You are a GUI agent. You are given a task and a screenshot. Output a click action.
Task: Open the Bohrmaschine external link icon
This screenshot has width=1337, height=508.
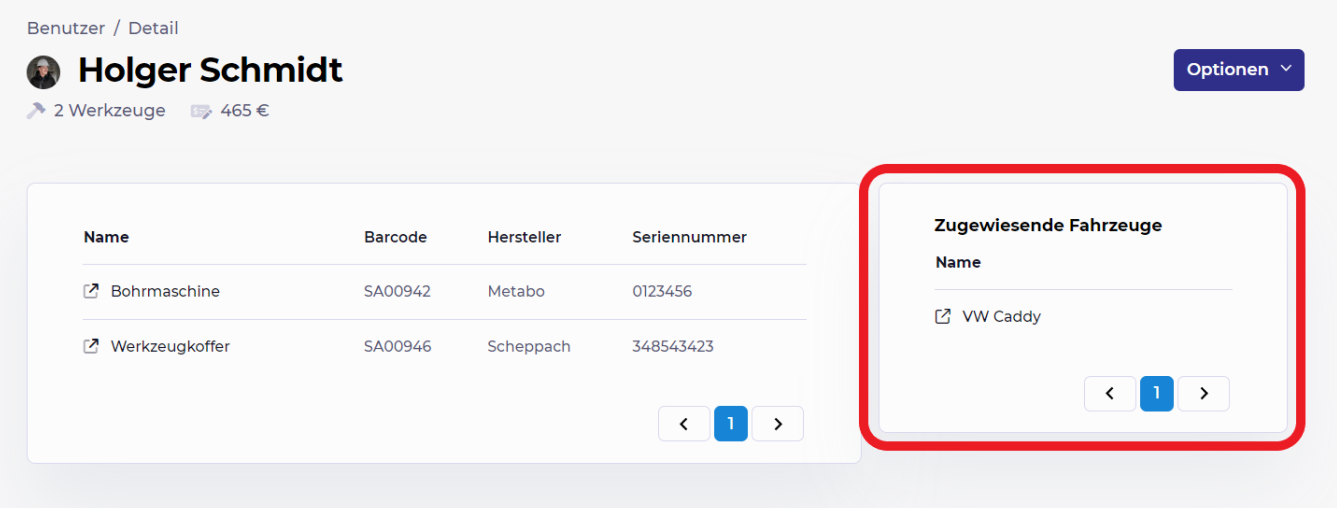(x=91, y=291)
